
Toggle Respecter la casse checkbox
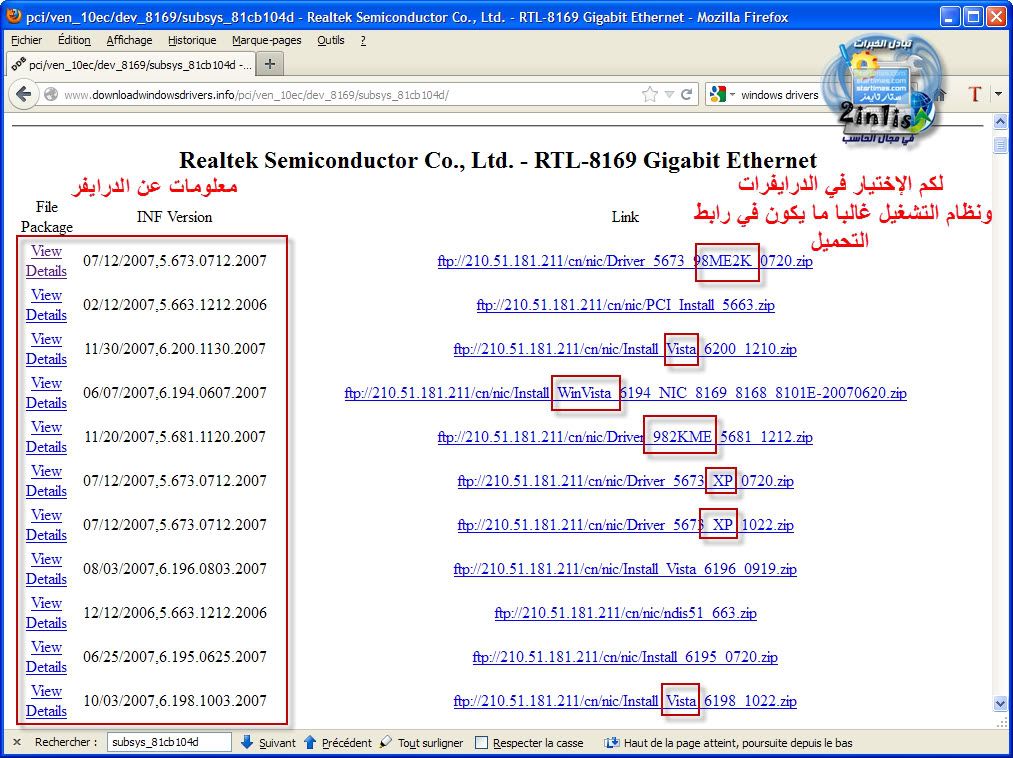[x=481, y=743]
